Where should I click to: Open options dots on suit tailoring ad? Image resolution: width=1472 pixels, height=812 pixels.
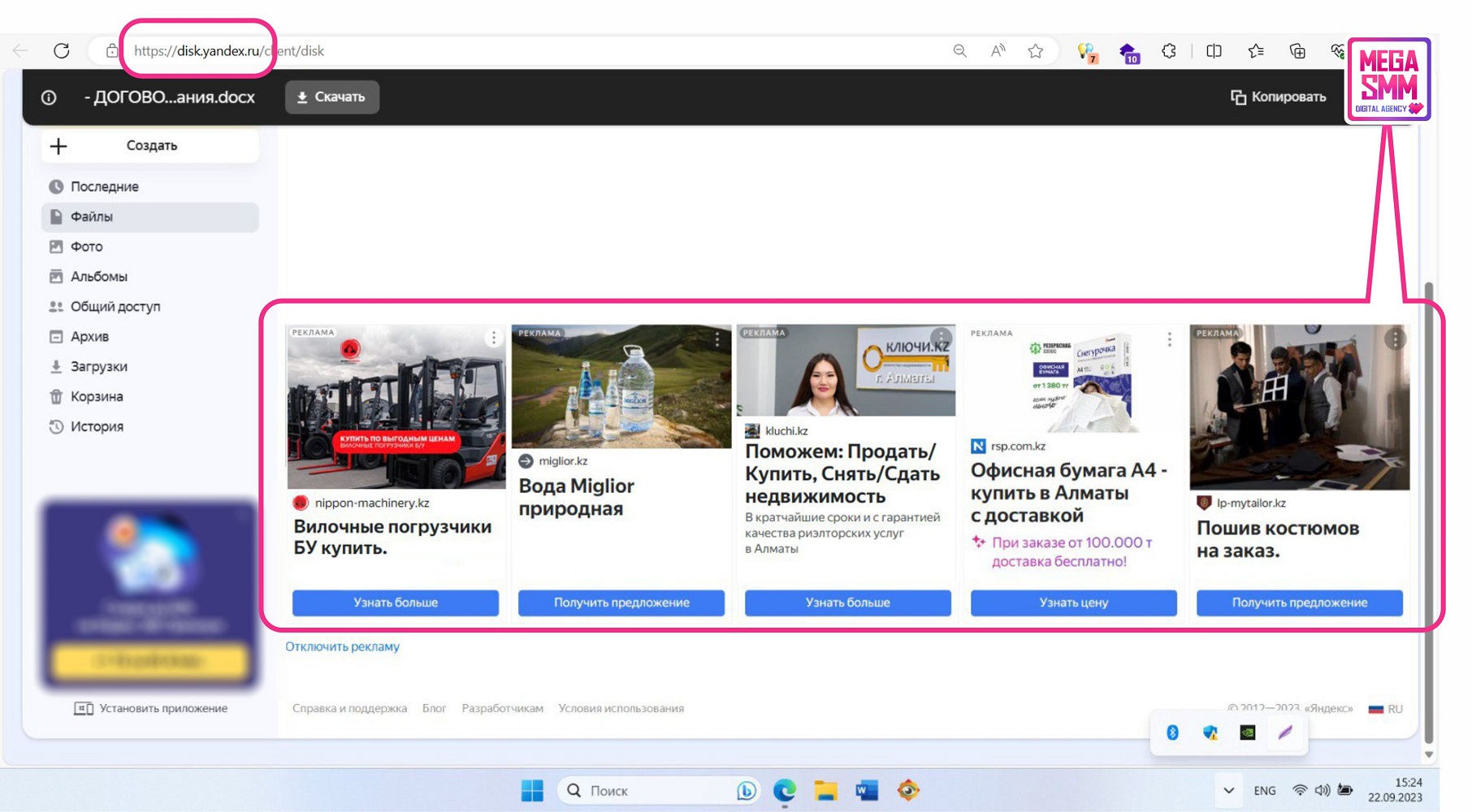[1396, 339]
